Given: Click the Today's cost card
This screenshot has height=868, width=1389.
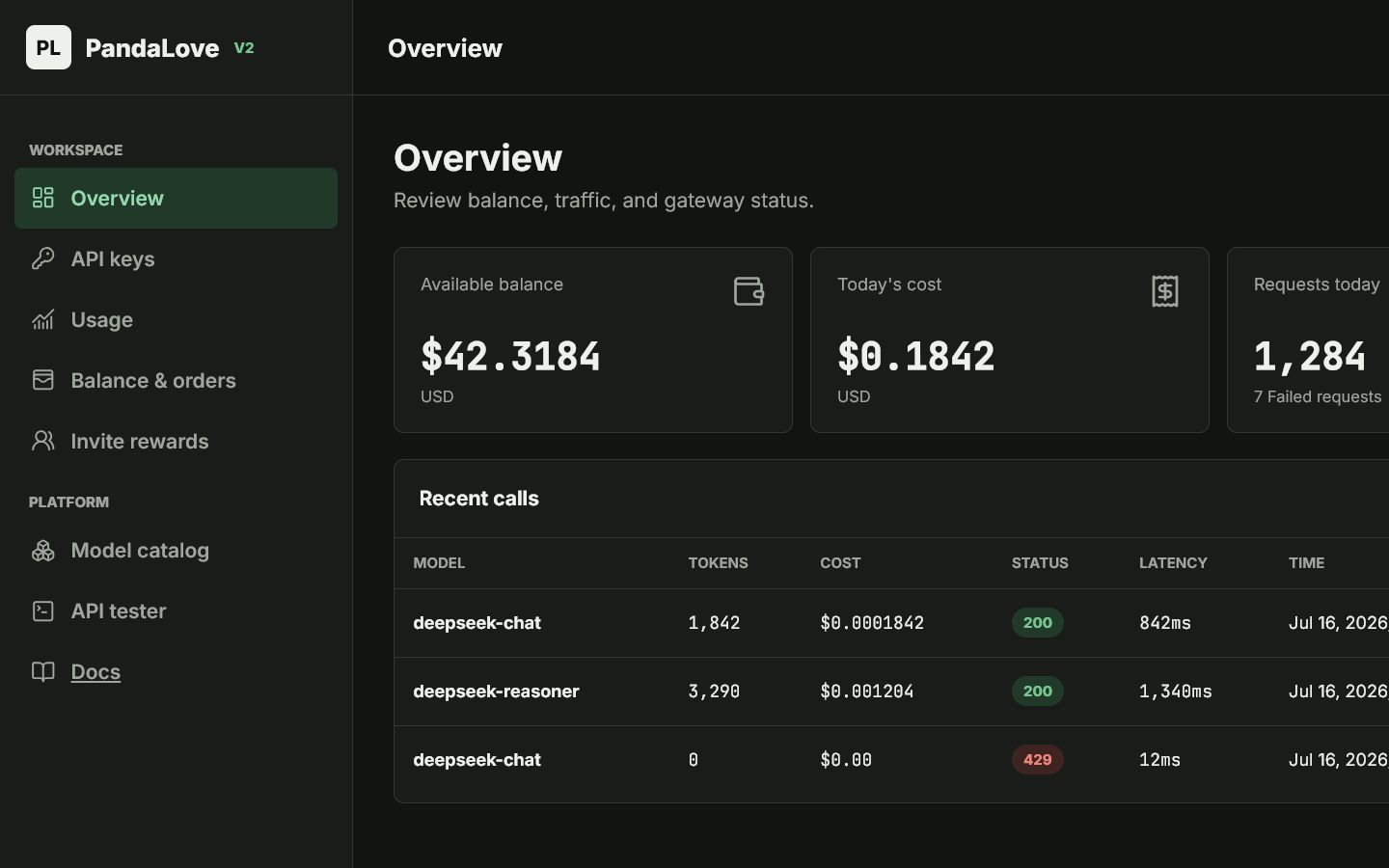Looking at the screenshot, I should point(1010,339).
